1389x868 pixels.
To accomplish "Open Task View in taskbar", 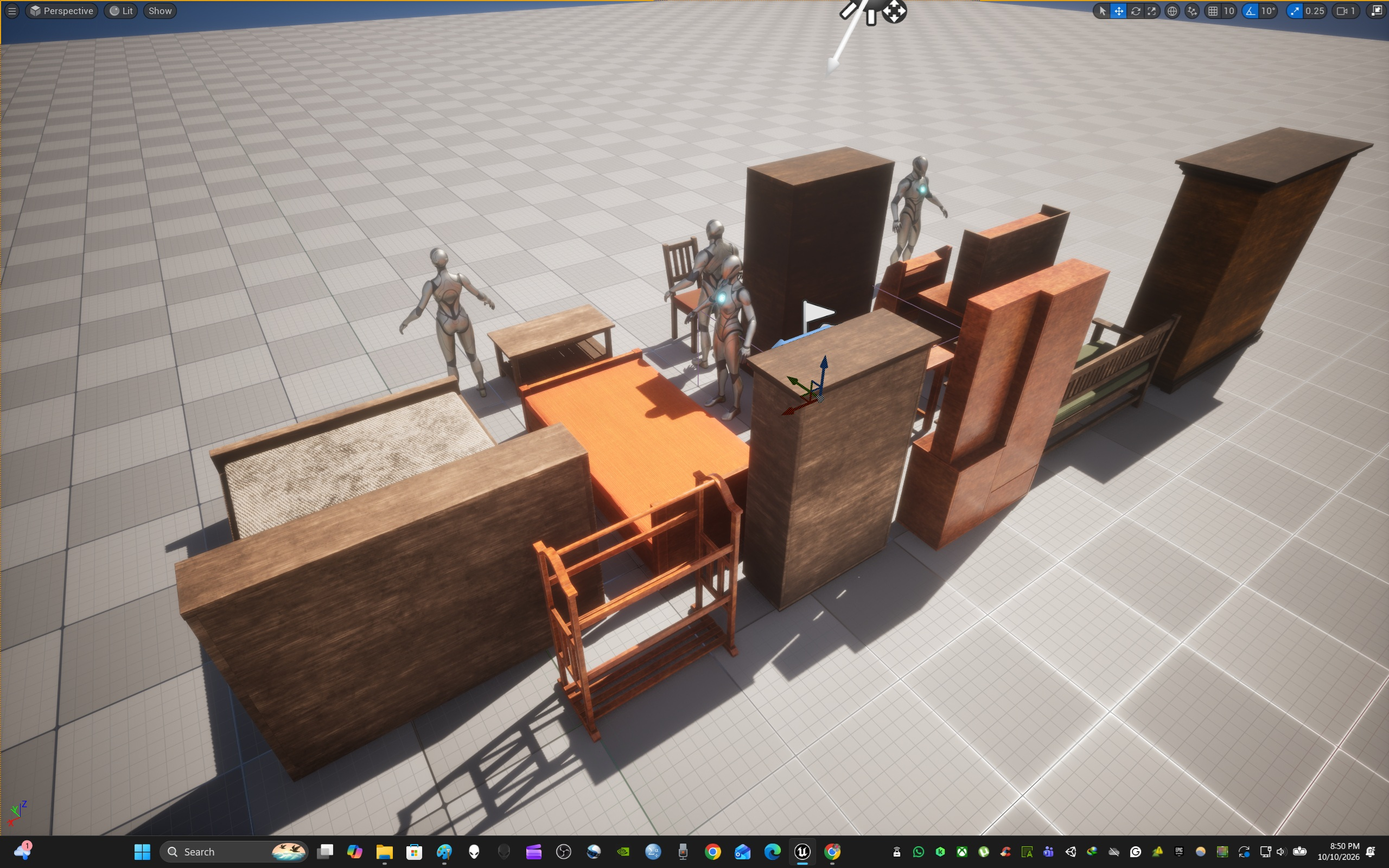I will coord(326,851).
